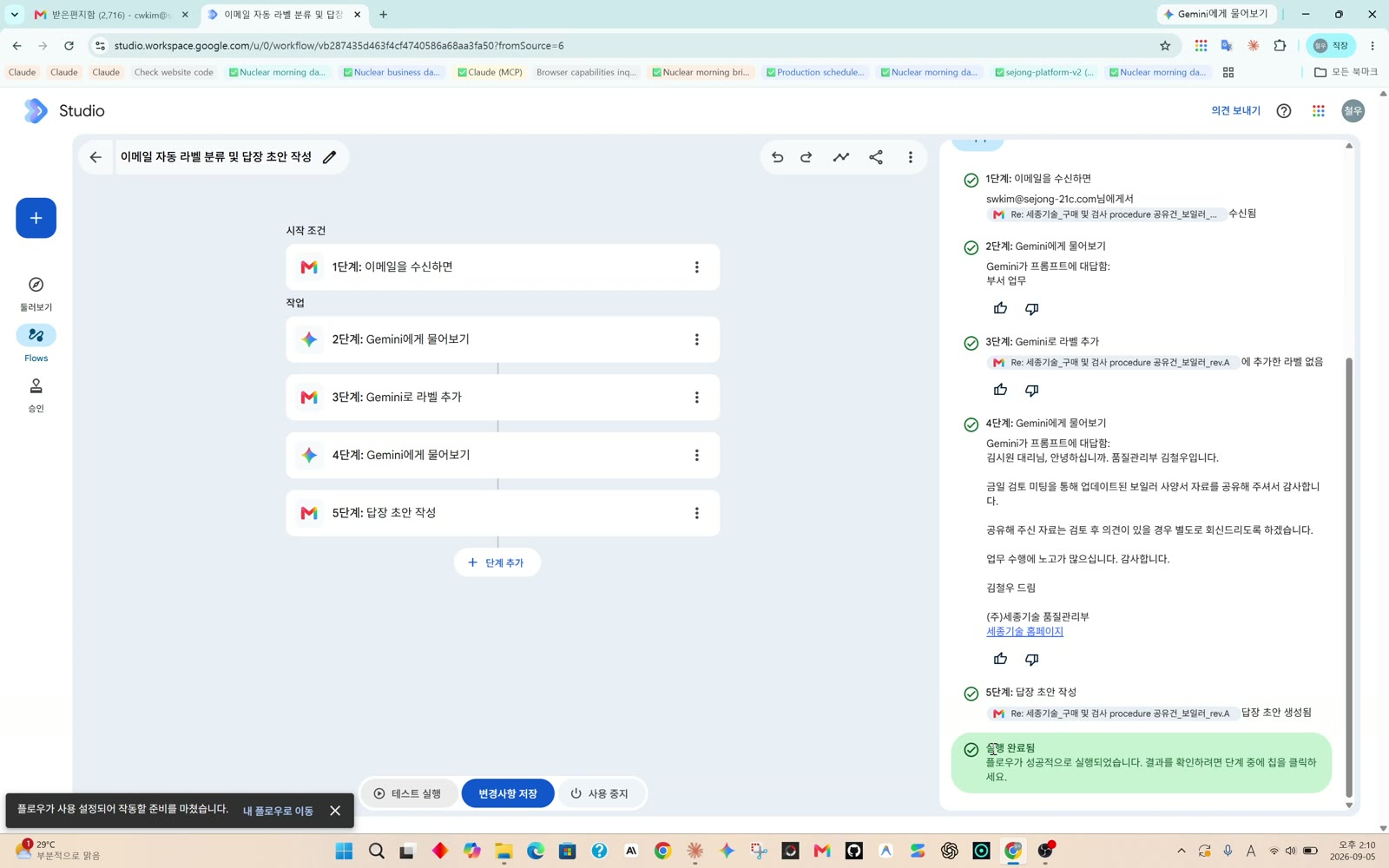Open options for 4단계 Gemini에게 물어보기
The width and height of the screenshot is (1389, 868).
696,455
